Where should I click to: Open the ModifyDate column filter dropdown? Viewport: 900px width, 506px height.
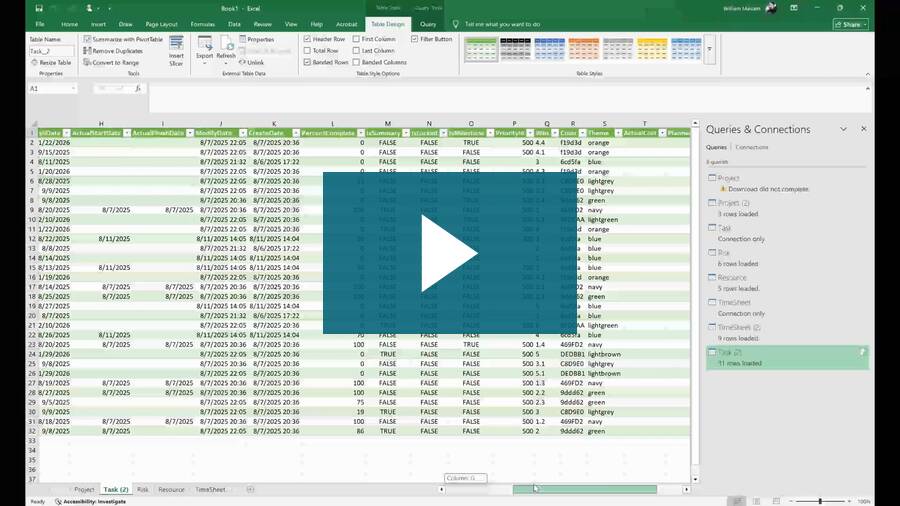tap(243, 133)
